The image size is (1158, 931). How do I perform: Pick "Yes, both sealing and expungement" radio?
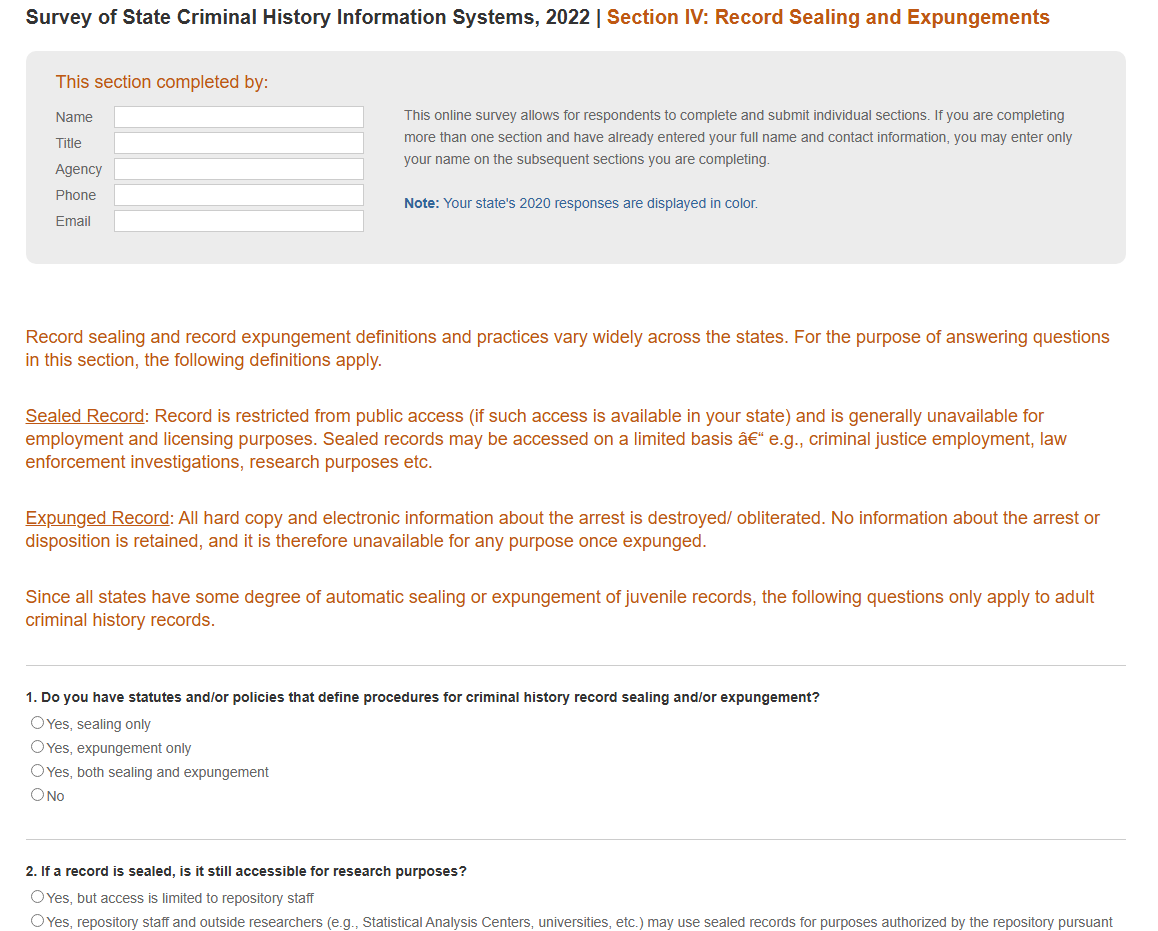(38, 771)
